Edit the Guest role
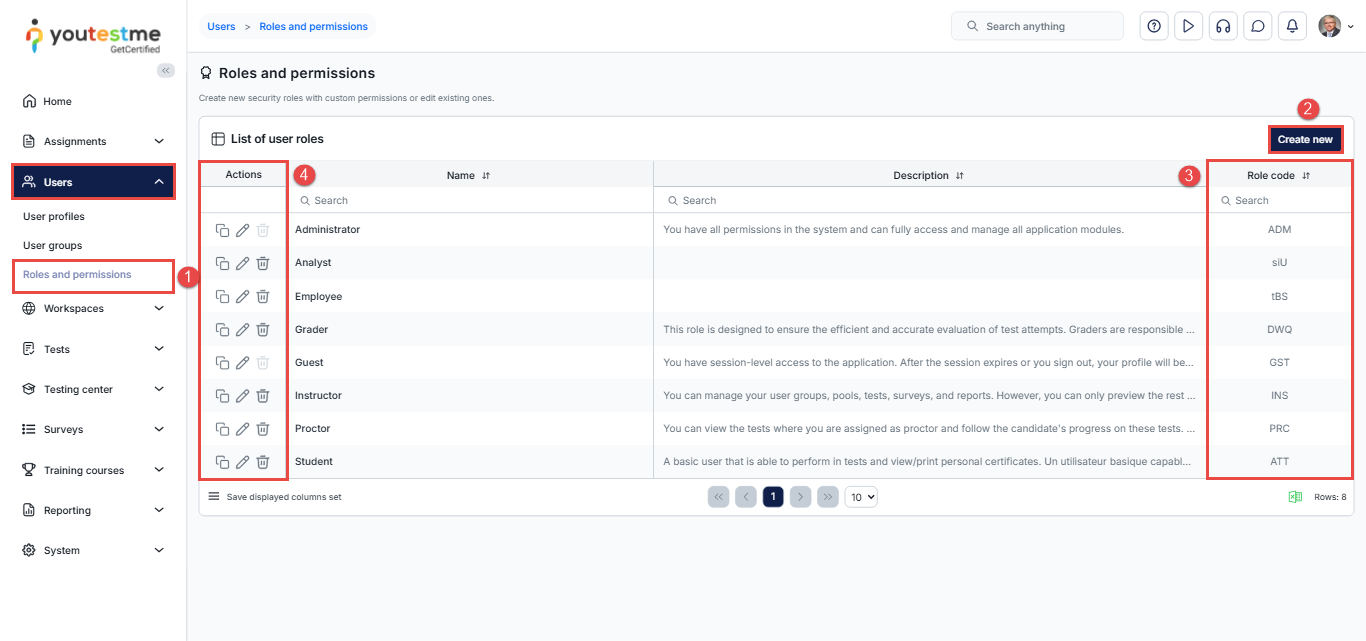 pyautogui.click(x=242, y=362)
